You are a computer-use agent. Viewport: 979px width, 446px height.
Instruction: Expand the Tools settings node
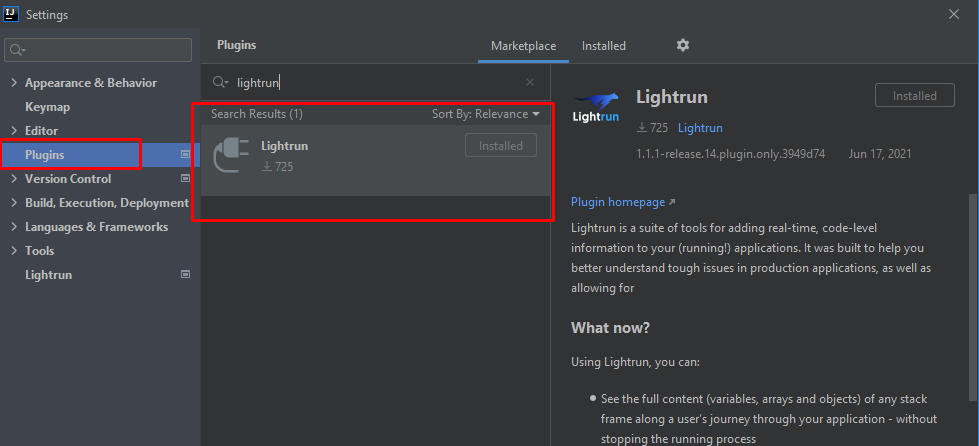pos(14,250)
